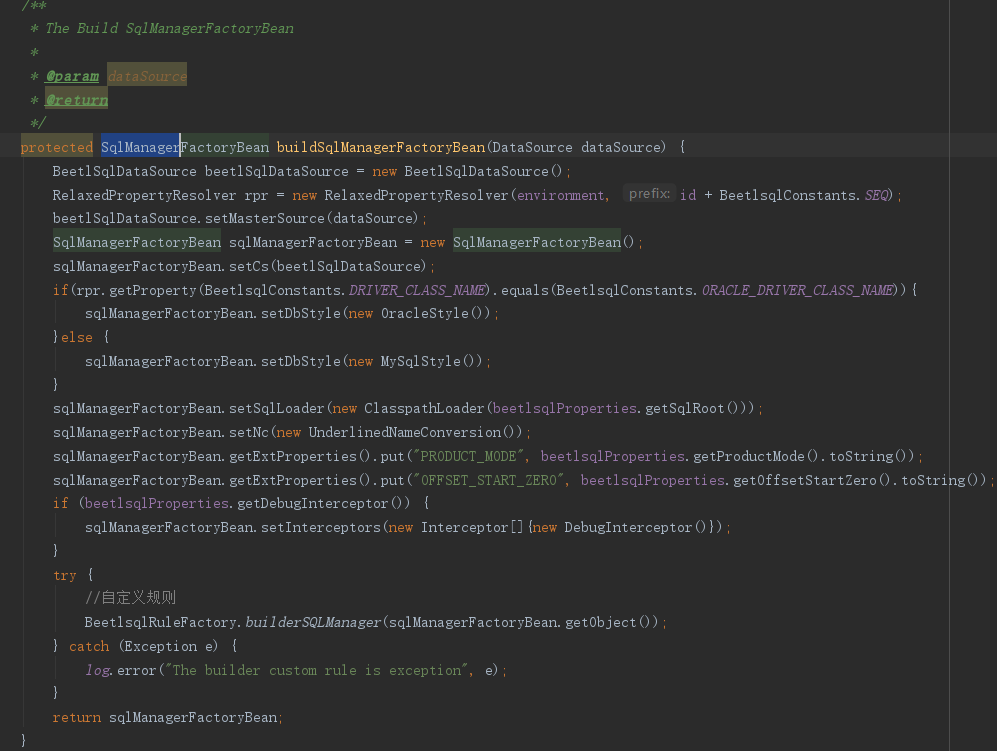Click the equals method call
The width and height of the screenshot is (997, 751).
(525, 290)
